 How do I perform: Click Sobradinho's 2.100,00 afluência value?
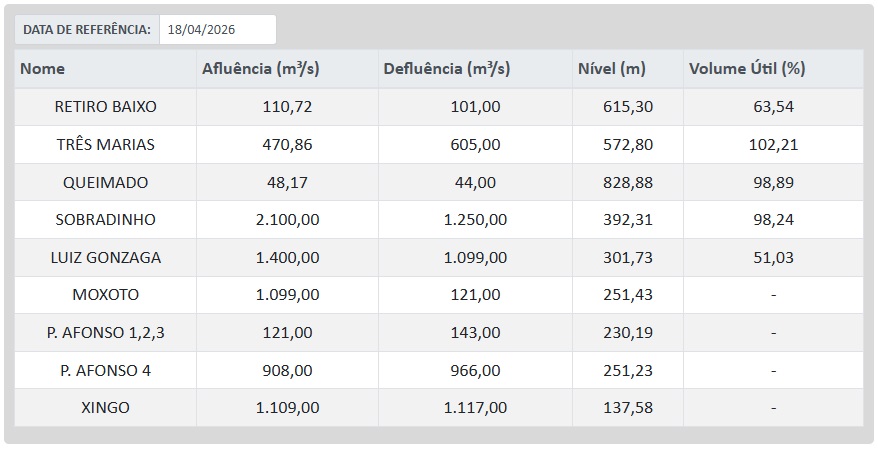[x=287, y=220]
